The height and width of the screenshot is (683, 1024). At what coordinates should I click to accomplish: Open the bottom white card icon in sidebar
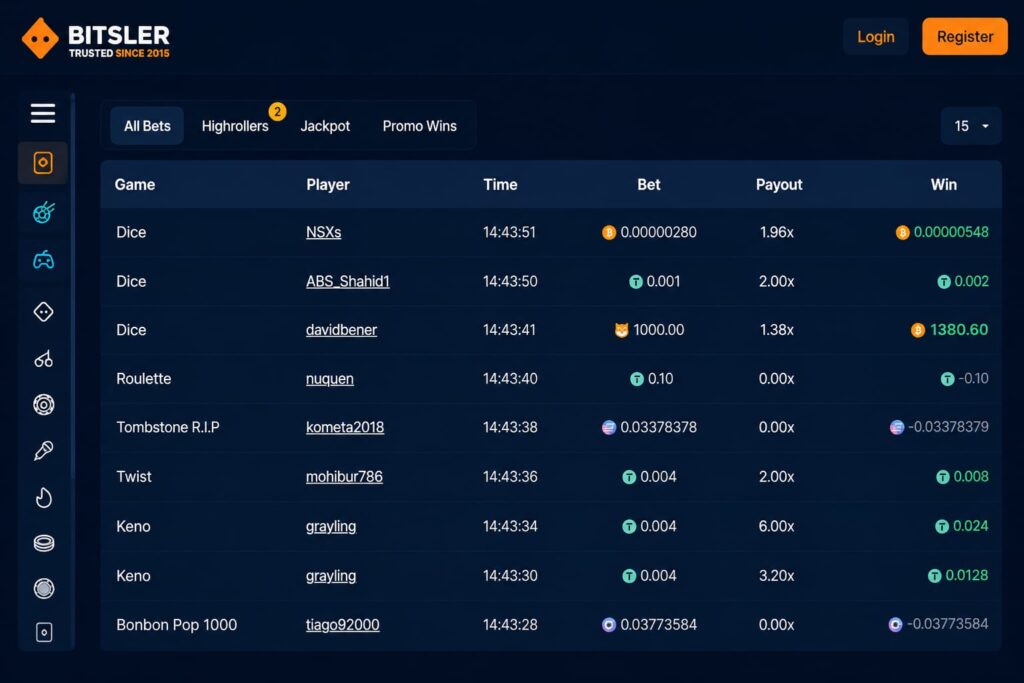(44, 632)
